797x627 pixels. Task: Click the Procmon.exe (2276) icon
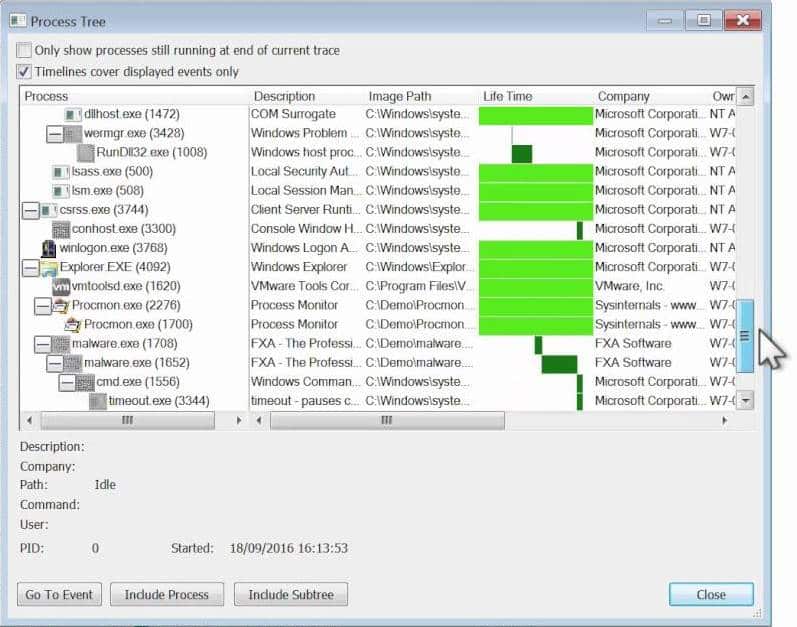click(61, 305)
